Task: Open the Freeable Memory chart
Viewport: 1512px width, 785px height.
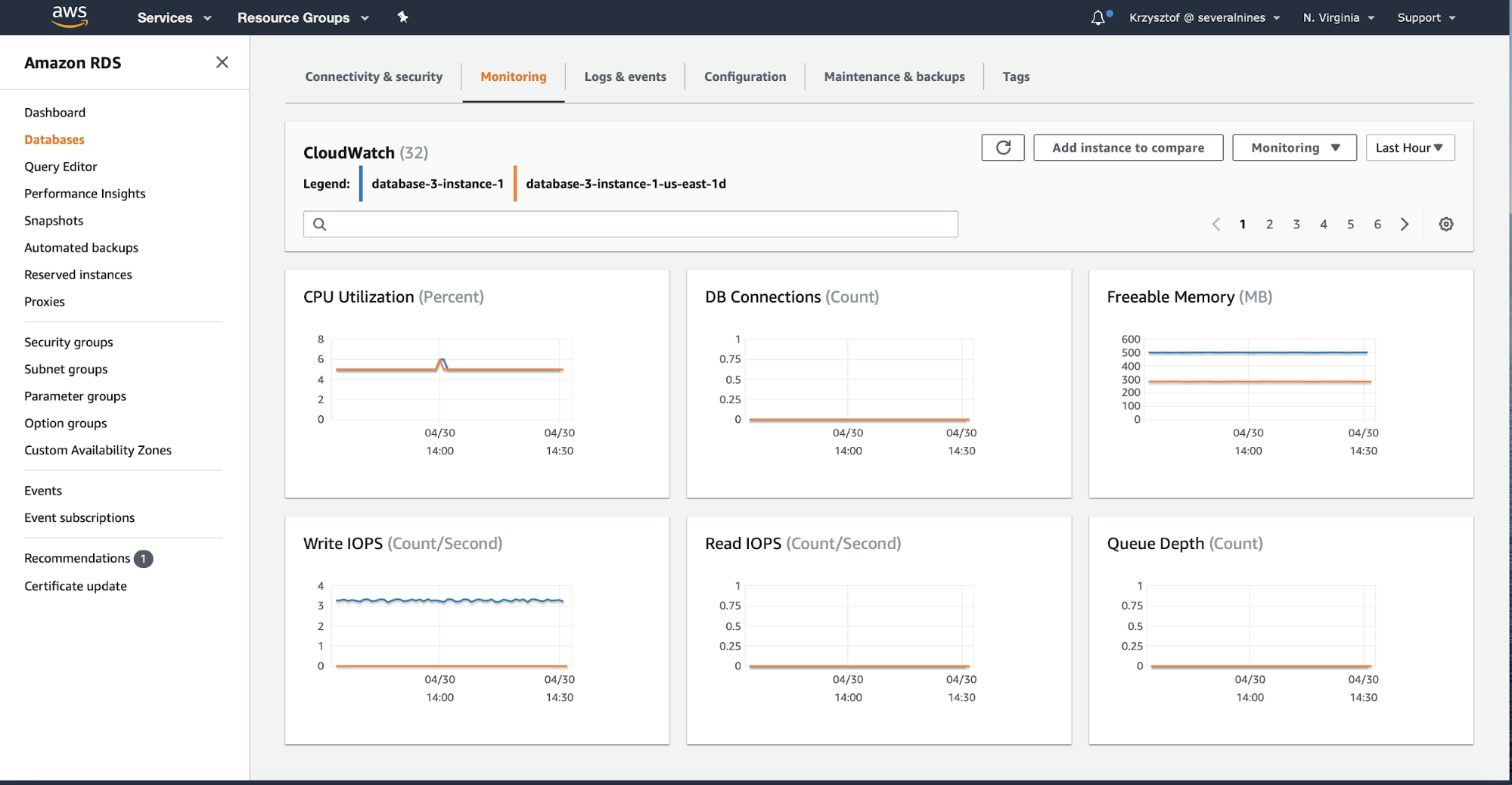Action: pyautogui.click(x=1281, y=383)
